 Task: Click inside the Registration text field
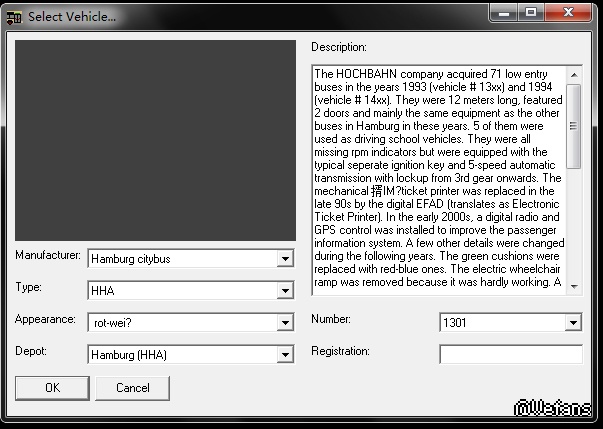tap(510, 354)
